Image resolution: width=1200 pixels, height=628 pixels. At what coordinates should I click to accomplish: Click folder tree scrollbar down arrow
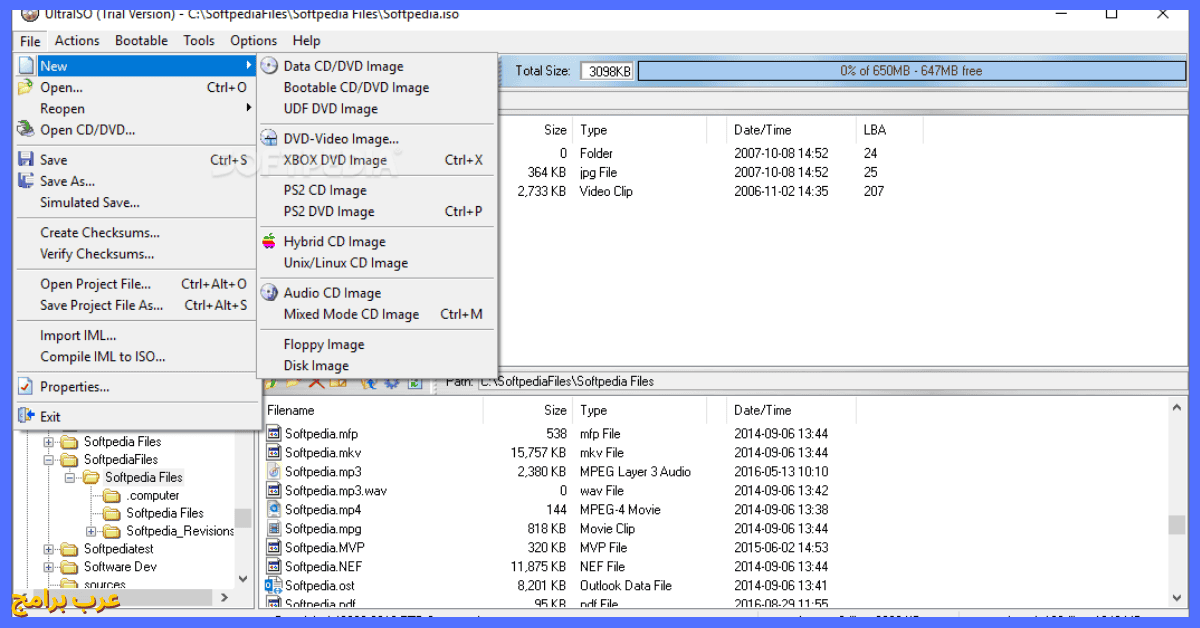(x=243, y=578)
